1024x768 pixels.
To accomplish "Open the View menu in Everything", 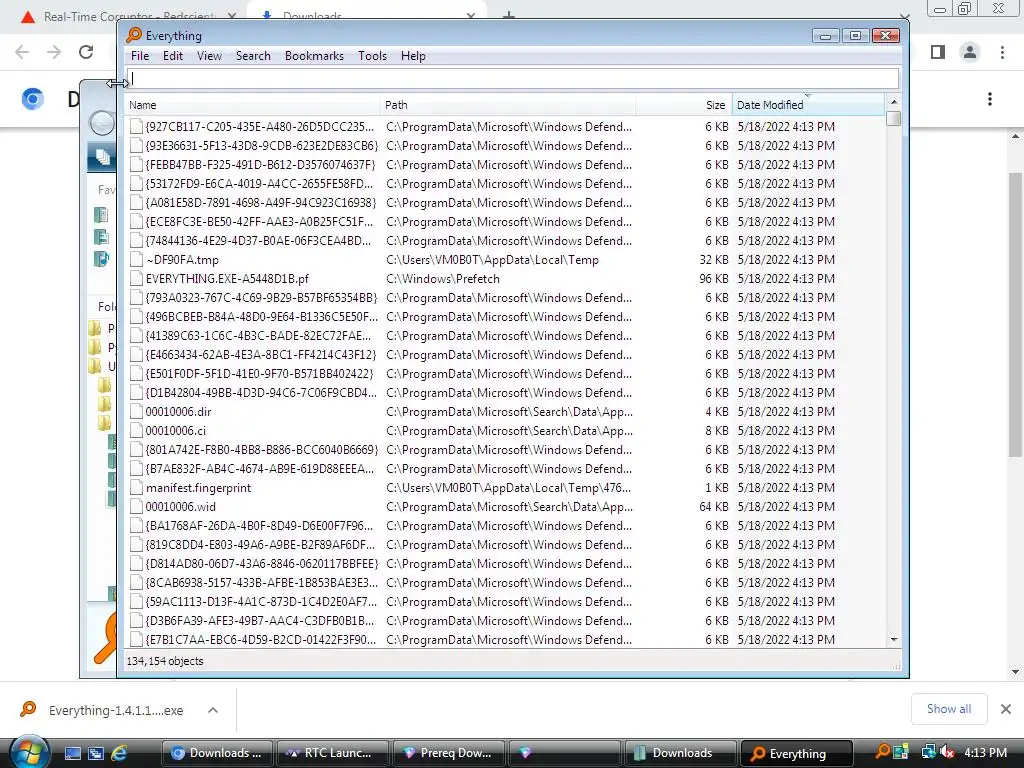I will pyautogui.click(x=209, y=56).
